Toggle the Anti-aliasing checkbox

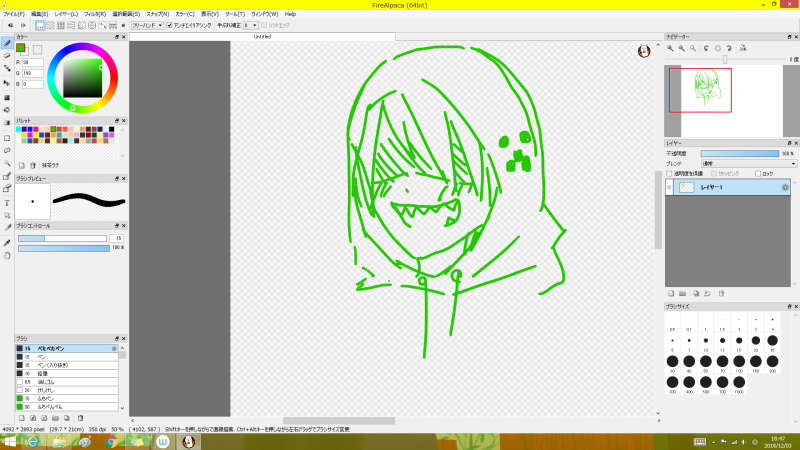pos(169,25)
